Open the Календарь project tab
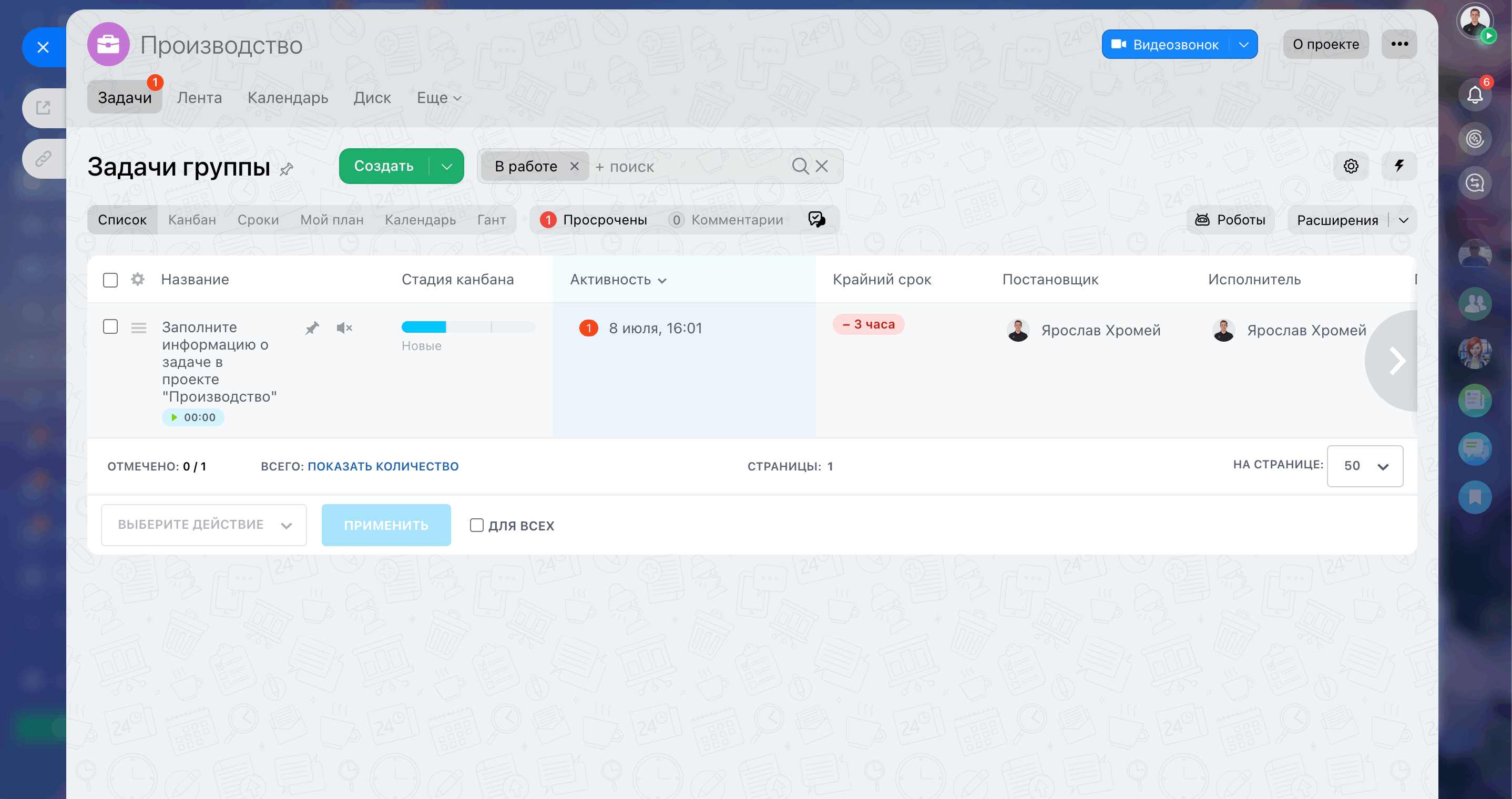This screenshot has height=799, width=1512. [x=288, y=97]
